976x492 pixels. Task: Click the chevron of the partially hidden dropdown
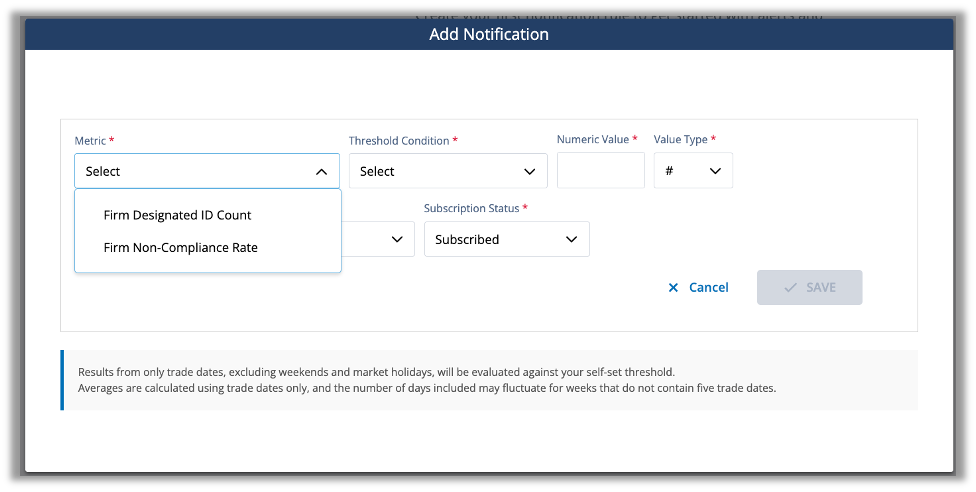tap(397, 240)
